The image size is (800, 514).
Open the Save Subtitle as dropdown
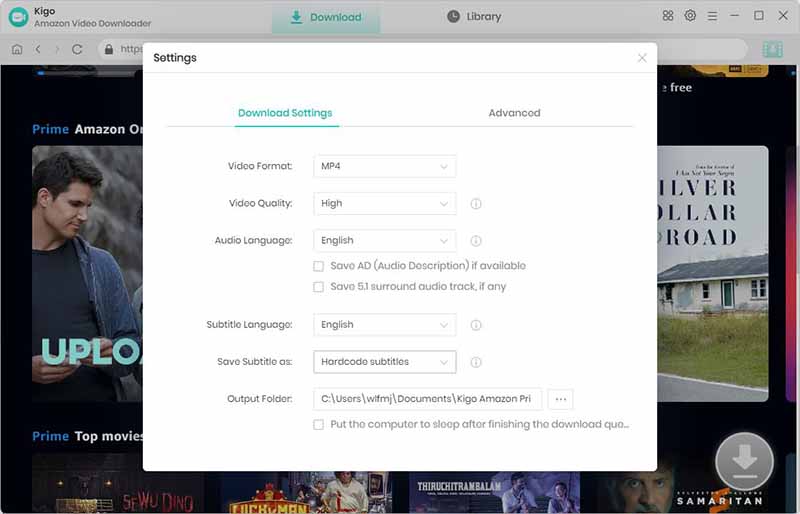pyautogui.click(x=385, y=362)
